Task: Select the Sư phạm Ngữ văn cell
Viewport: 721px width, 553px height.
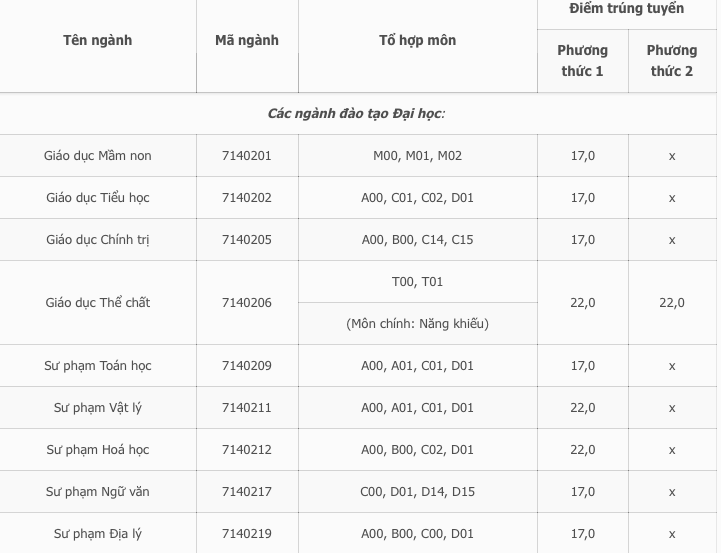Action: [x=98, y=492]
